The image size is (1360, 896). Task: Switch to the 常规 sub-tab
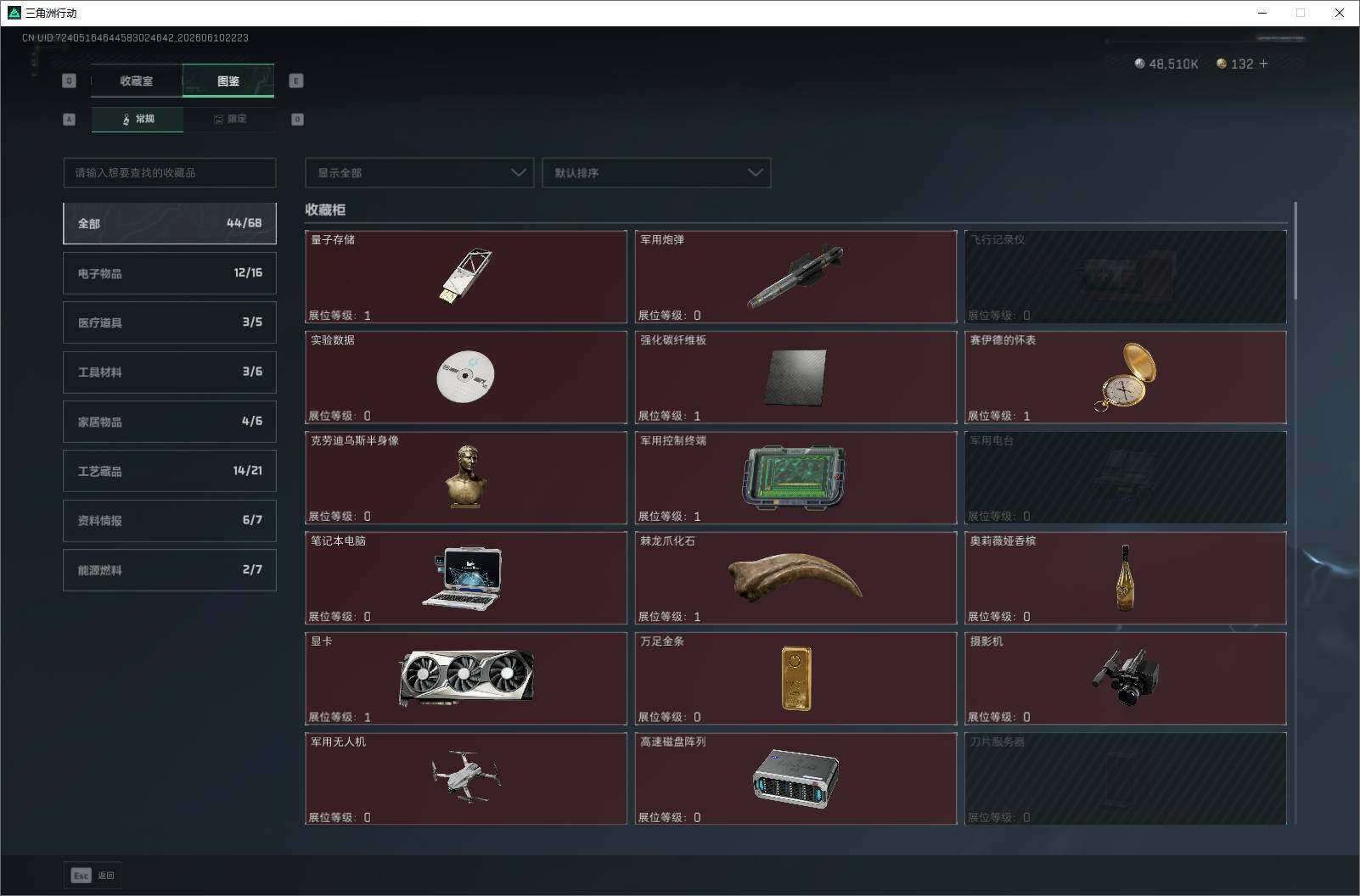[138, 119]
